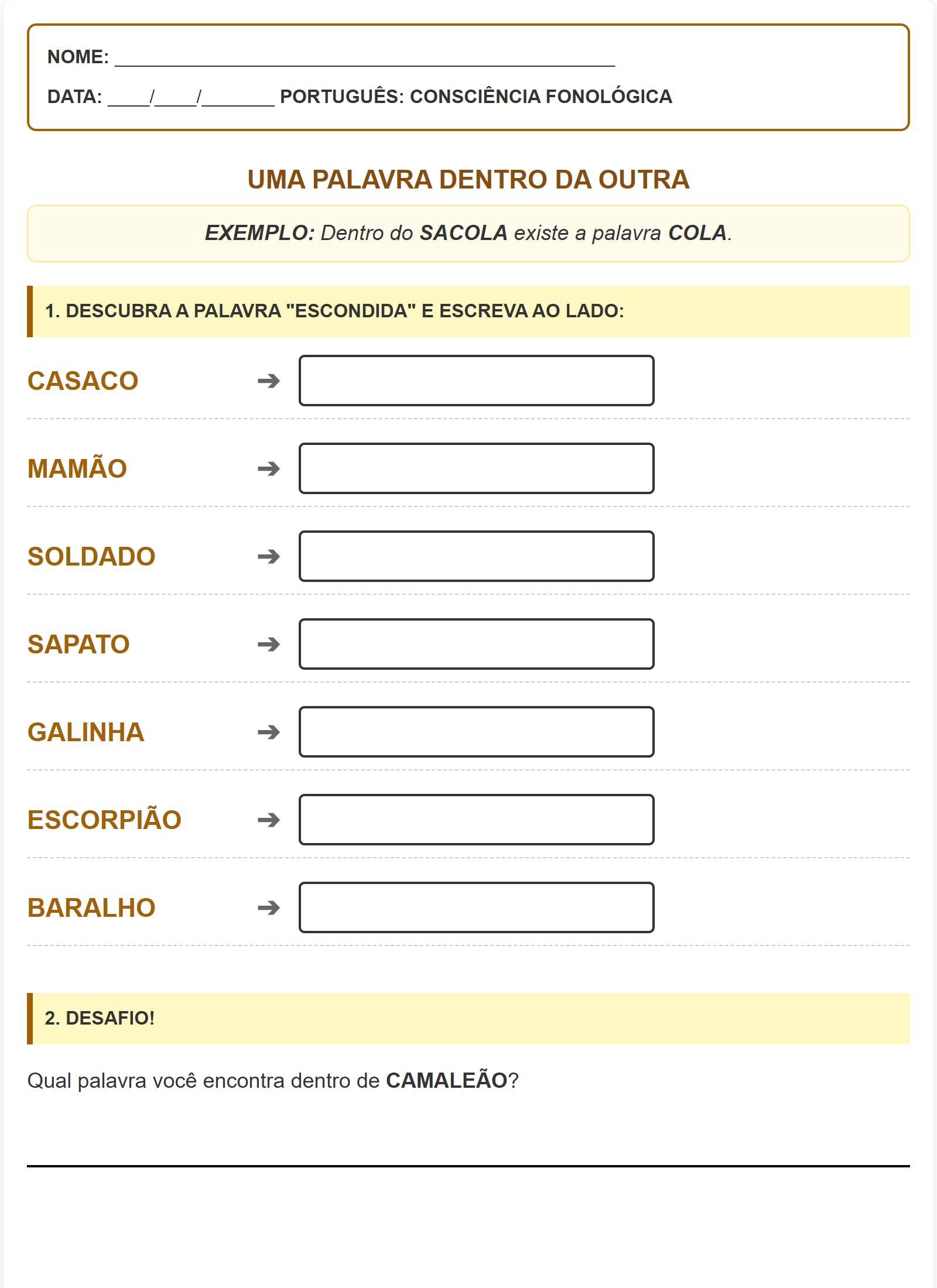Click the DESAFIO section heading
Viewport: 937px width, 1288px height.
100,1018
